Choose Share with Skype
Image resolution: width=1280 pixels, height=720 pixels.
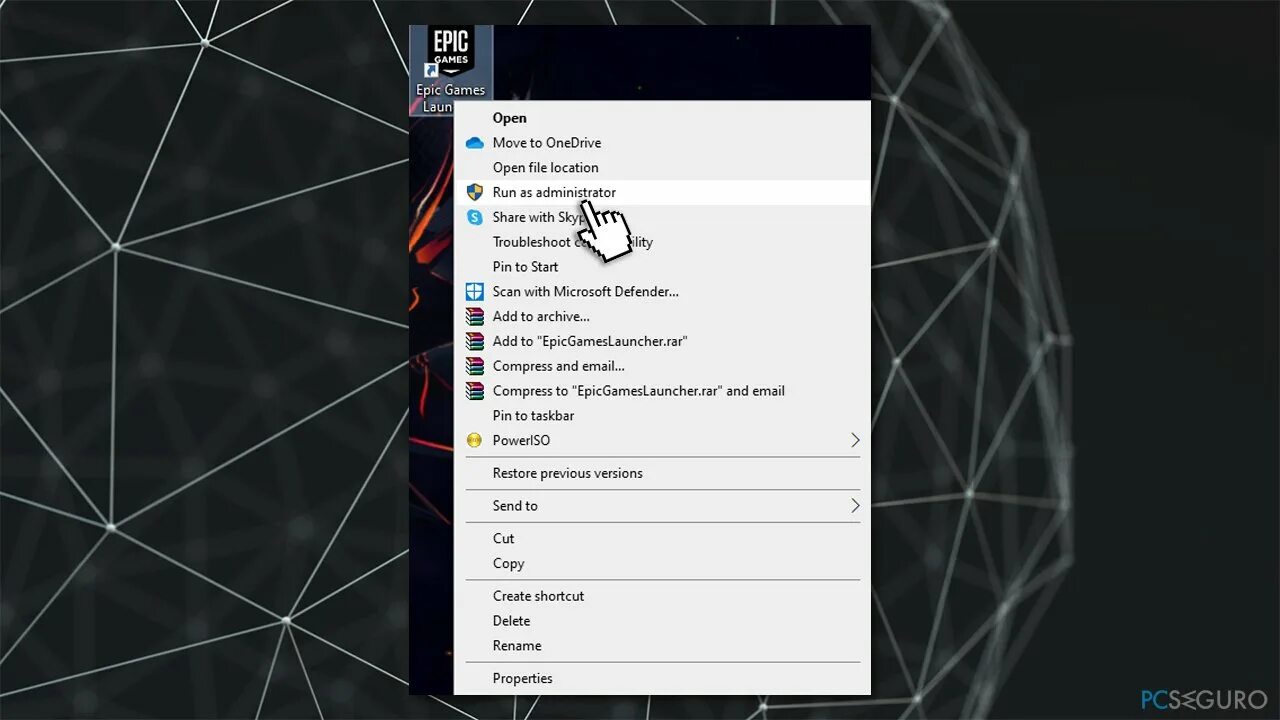pyautogui.click(x=662, y=217)
